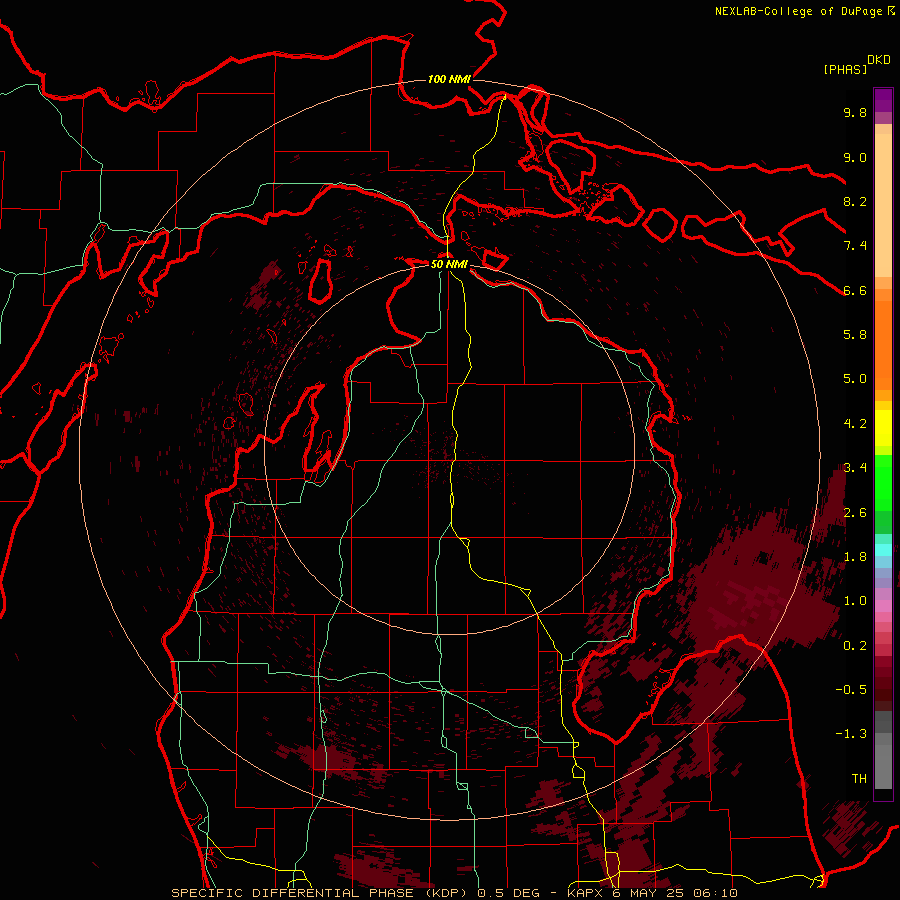Click the DKD legend title
900x900 pixels.
coord(879,60)
